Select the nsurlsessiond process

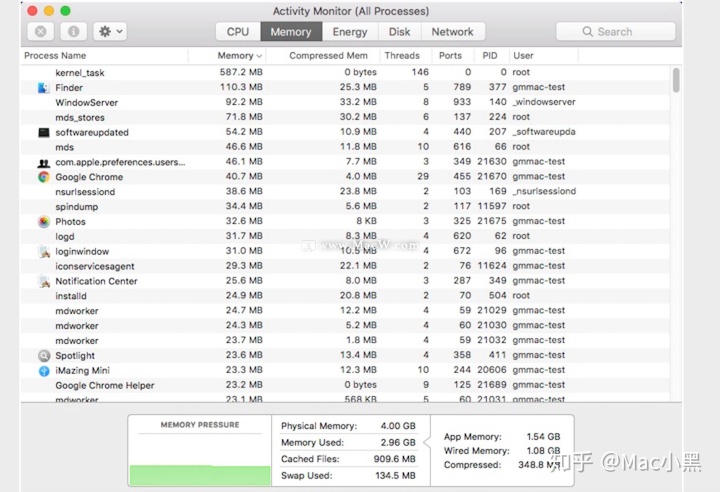point(345,192)
